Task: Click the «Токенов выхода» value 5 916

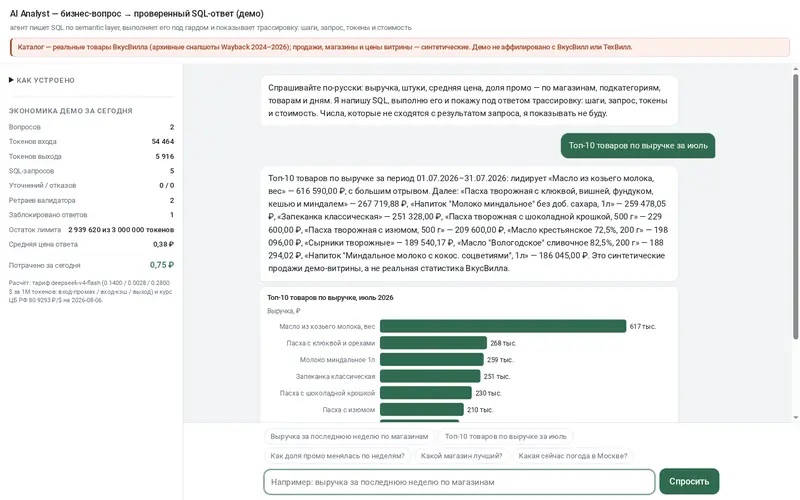Action: click(x=165, y=156)
